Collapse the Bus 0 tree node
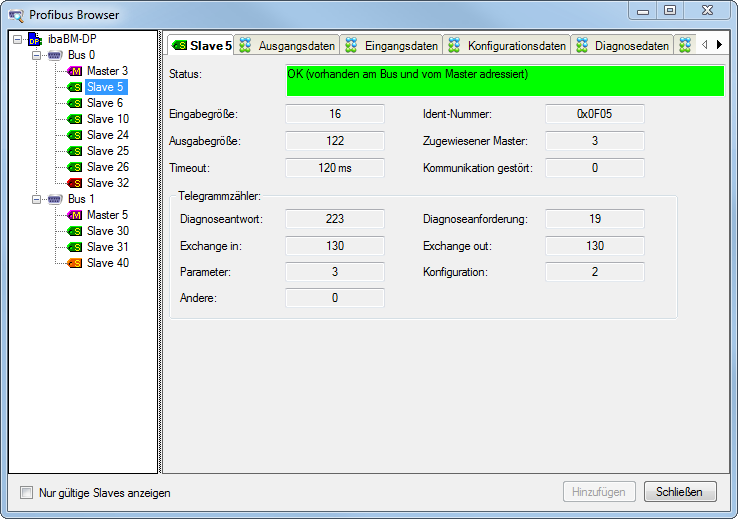This screenshot has width=738, height=519. 36,56
